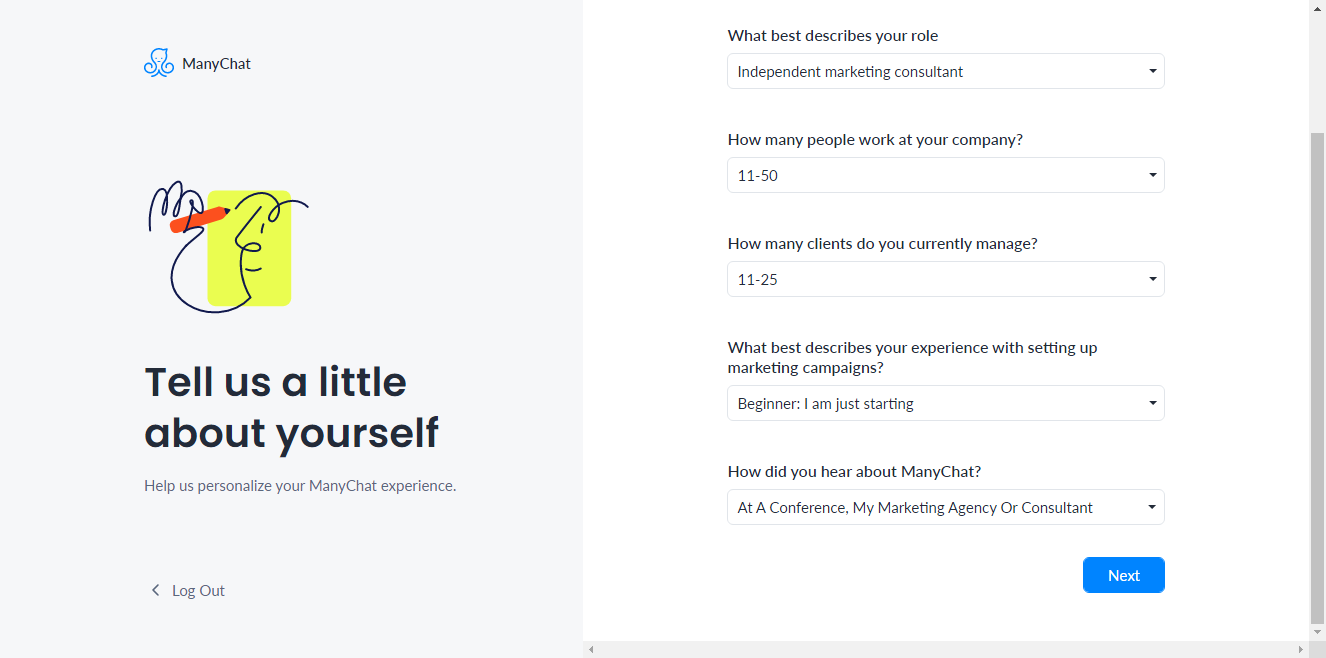Open the clients managed dropdown showing 11-25
Image resolution: width=1326 pixels, height=658 pixels.
point(946,279)
